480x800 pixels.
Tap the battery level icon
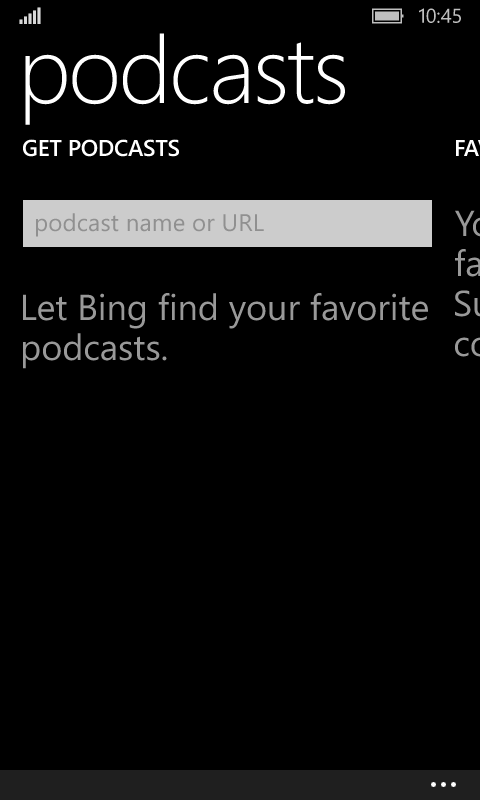coord(387,16)
